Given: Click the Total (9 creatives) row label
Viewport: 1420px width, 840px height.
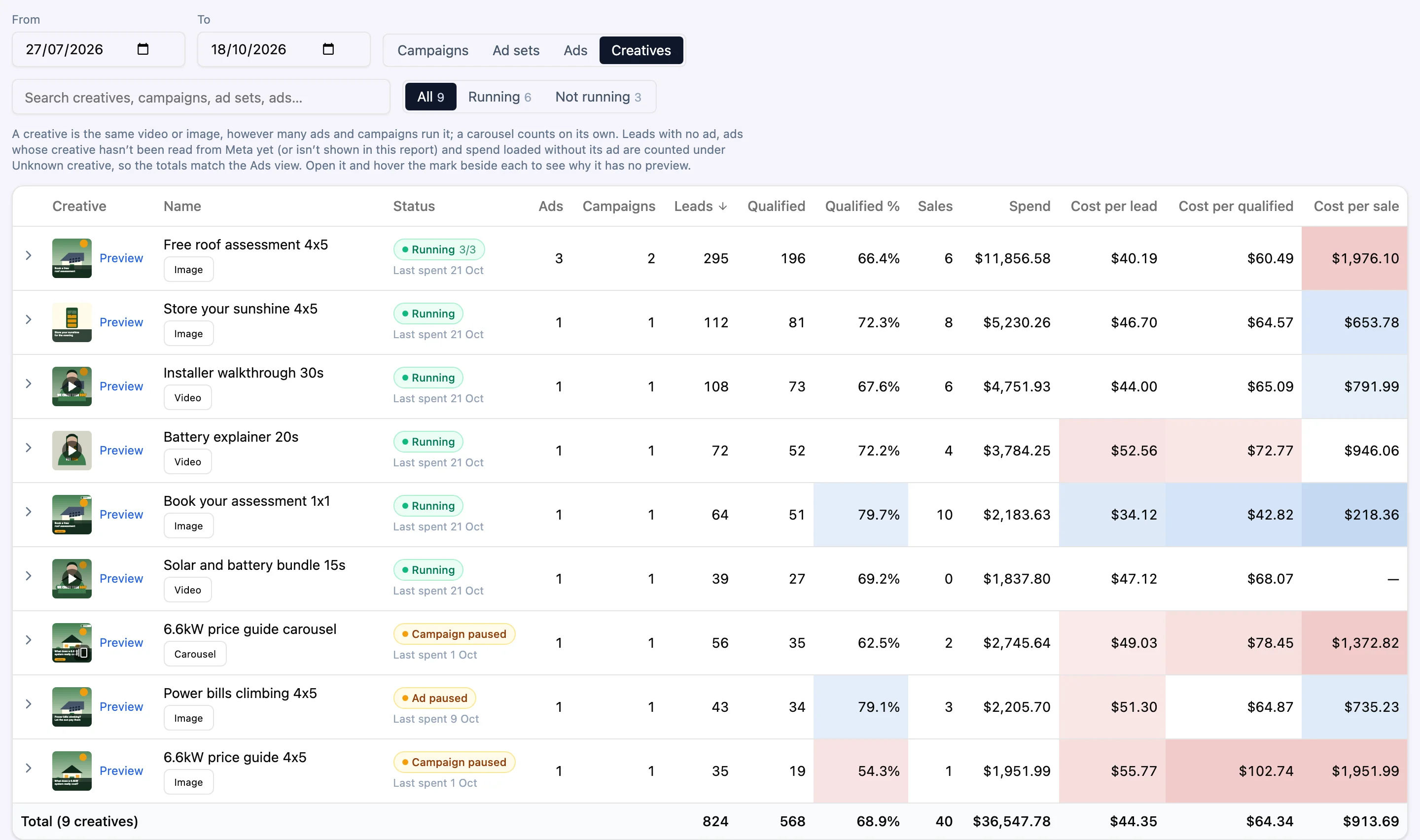Looking at the screenshot, I should (79, 821).
